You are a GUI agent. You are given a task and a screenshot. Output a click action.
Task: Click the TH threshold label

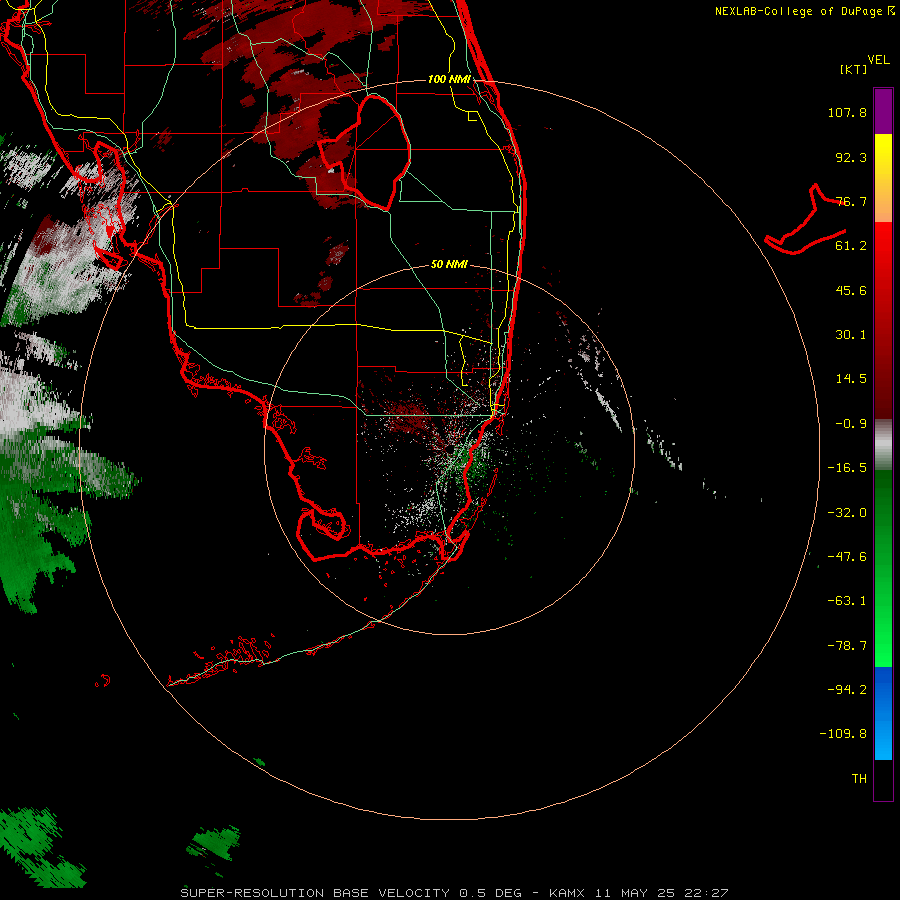[x=859, y=778]
